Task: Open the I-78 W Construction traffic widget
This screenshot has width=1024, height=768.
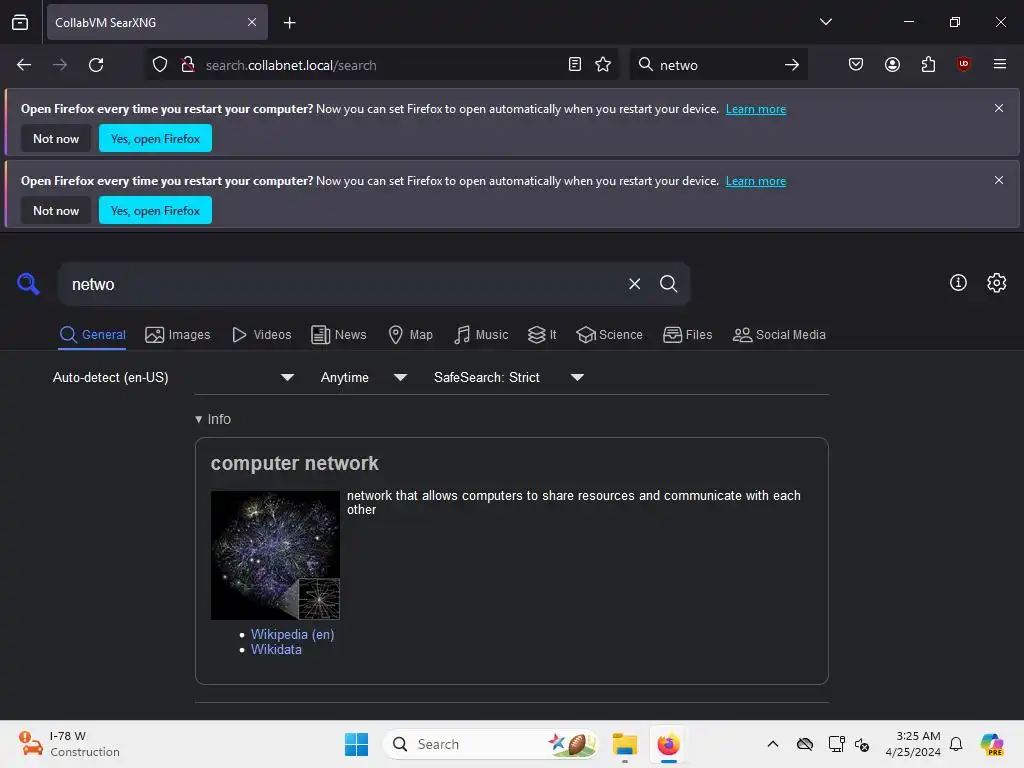Action: pos(69,744)
